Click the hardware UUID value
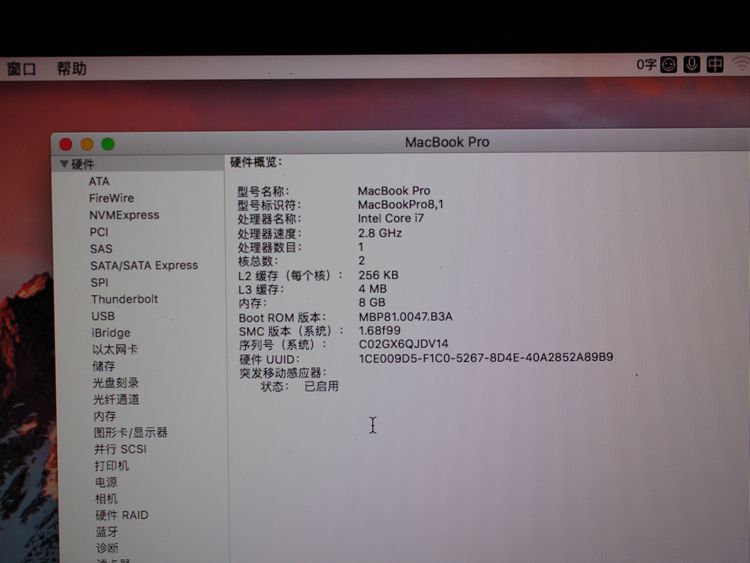The width and height of the screenshot is (750, 563). pos(486,357)
